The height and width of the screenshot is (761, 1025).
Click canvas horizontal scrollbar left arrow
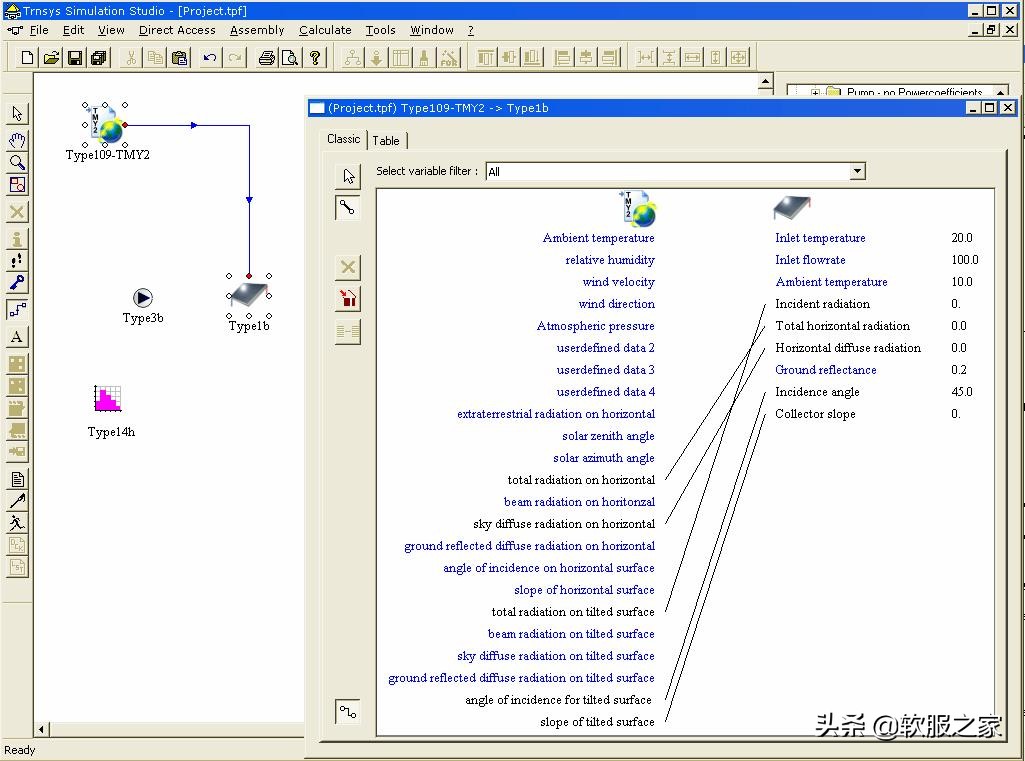coord(42,729)
